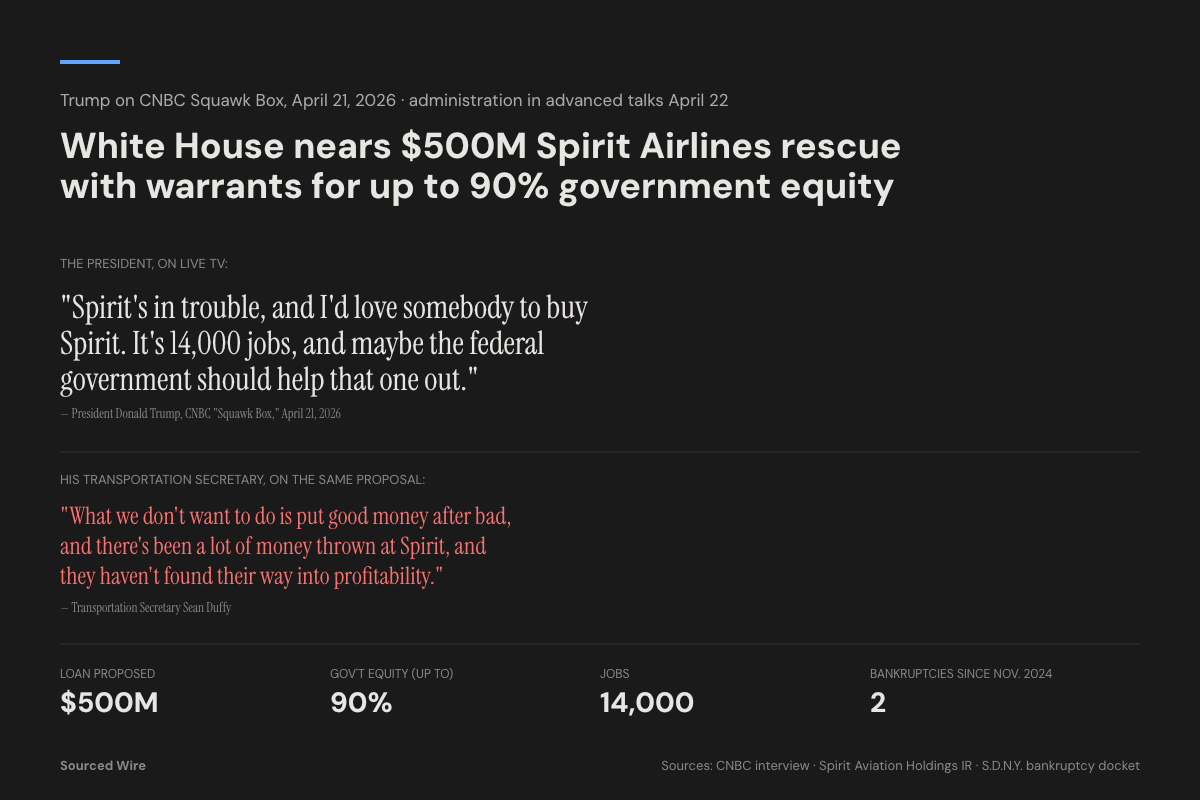This screenshot has height=800, width=1200.
Task: Click the dateline mentioning CNBC Squawk Box
Action: click(394, 100)
